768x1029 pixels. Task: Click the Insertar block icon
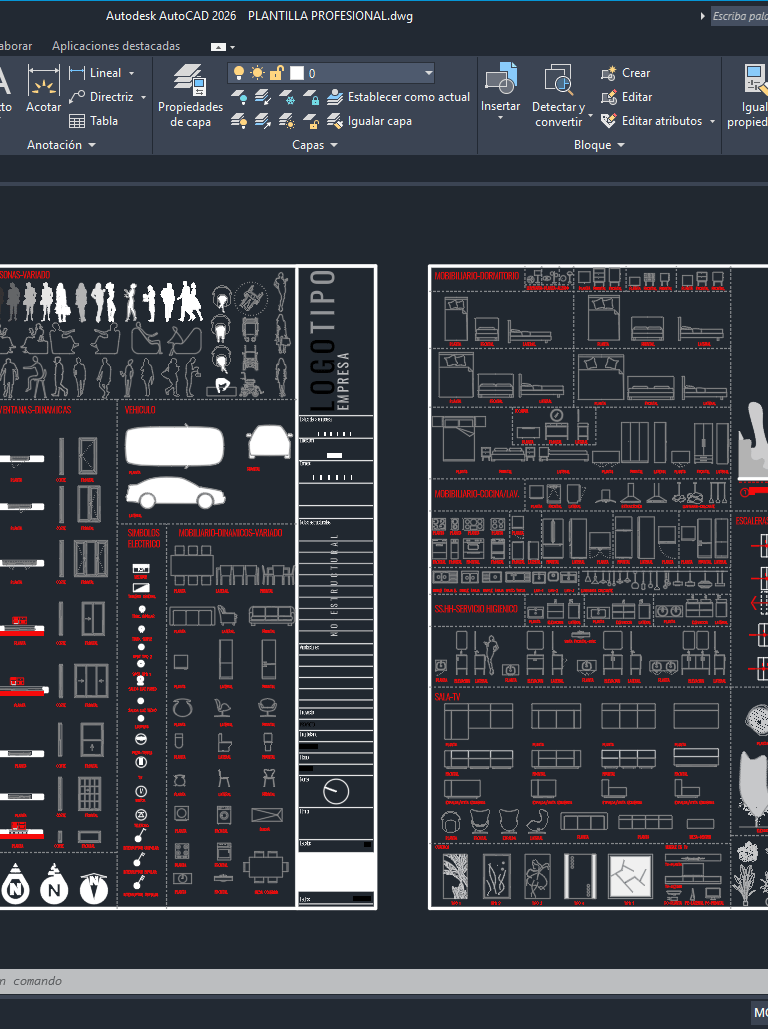(501, 79)
